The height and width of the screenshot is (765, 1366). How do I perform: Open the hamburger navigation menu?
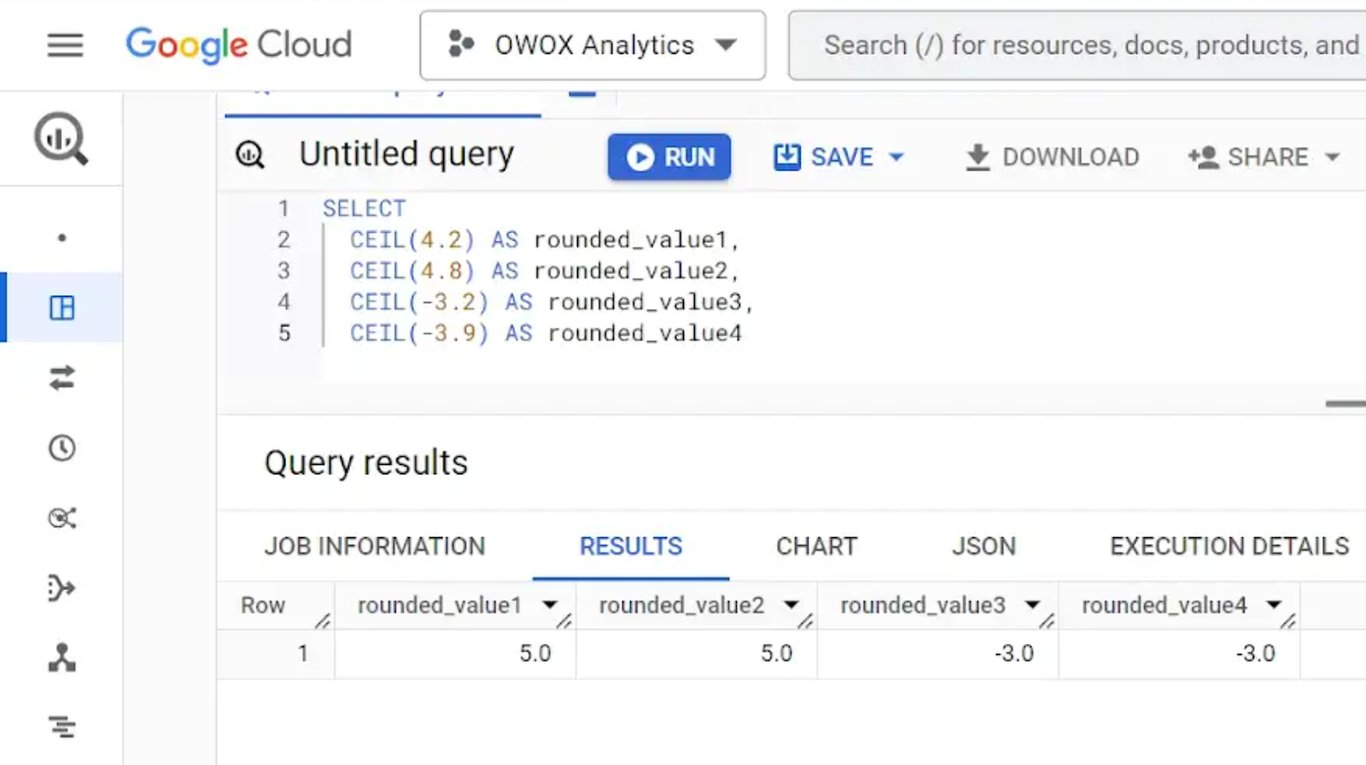65,45
